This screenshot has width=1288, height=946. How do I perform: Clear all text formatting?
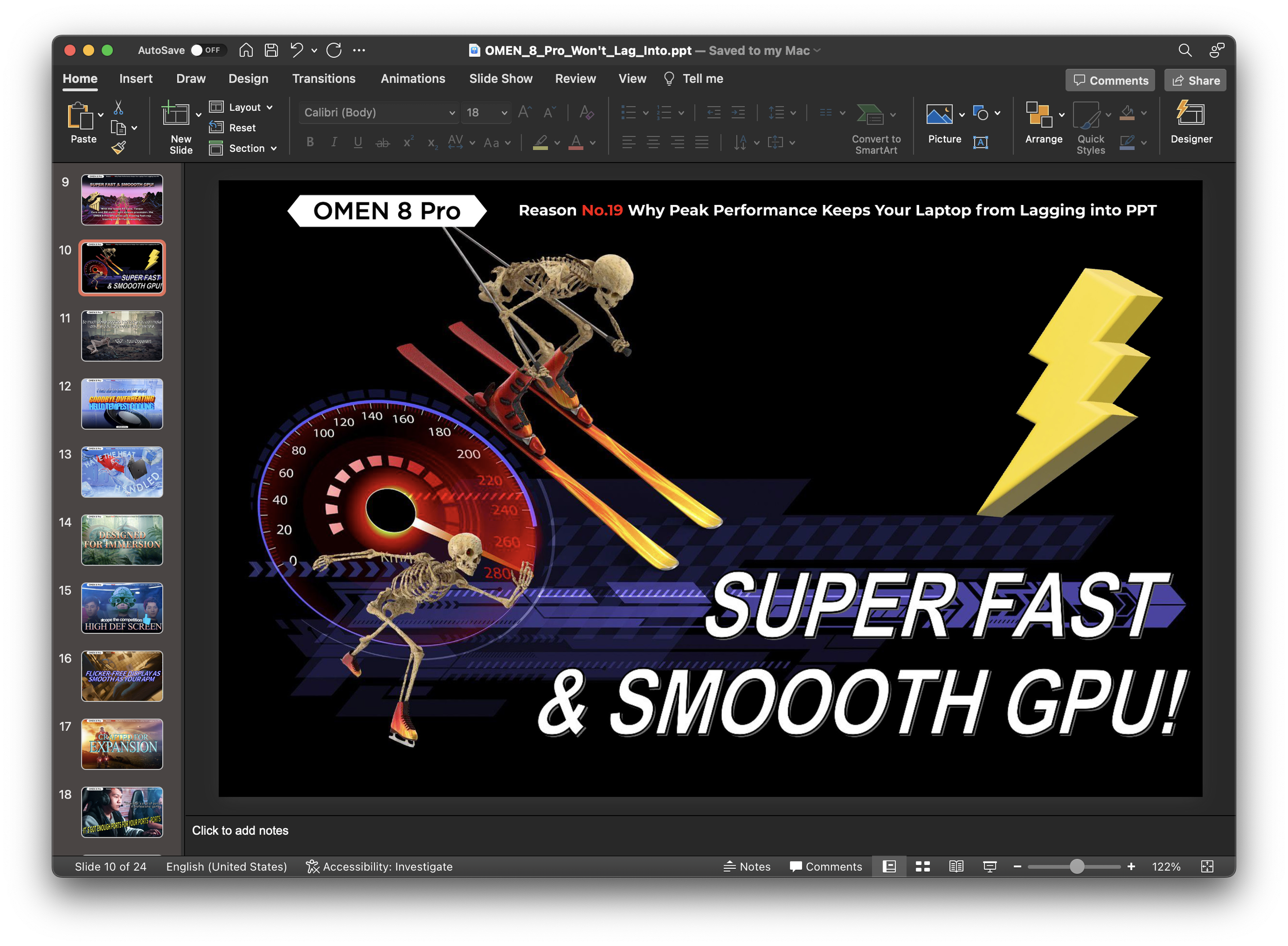pos(586,112)
